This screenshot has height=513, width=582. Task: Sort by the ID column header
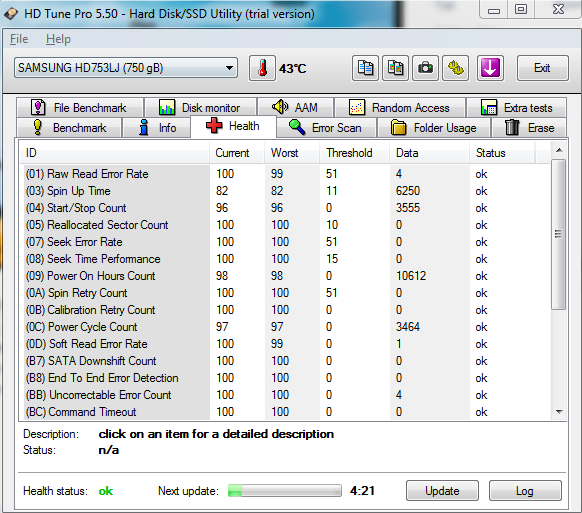(115, 153)
